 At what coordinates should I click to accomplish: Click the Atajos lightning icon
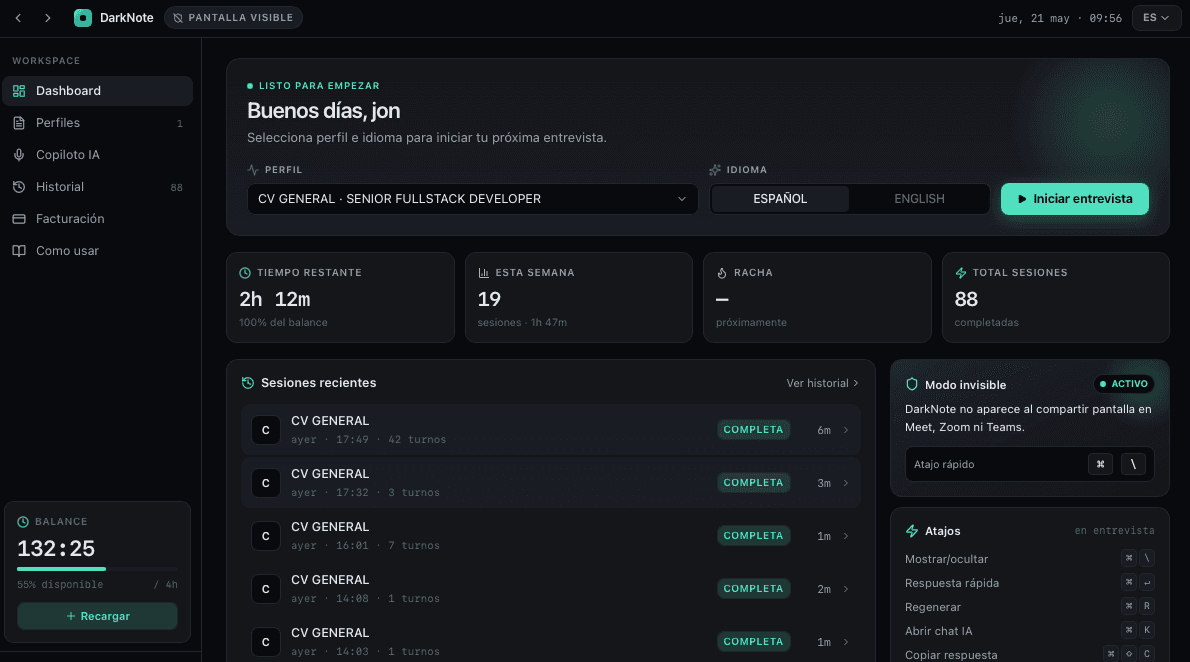point(911,531)
